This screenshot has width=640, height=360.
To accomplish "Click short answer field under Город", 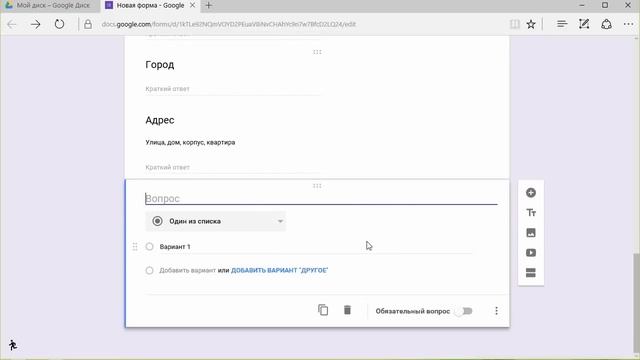I will pos(234,89).
